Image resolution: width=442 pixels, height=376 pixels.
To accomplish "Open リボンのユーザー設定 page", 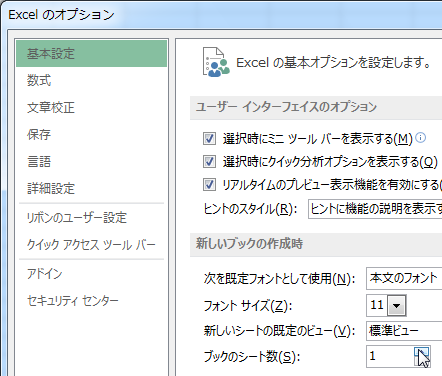I will point(91,218).
